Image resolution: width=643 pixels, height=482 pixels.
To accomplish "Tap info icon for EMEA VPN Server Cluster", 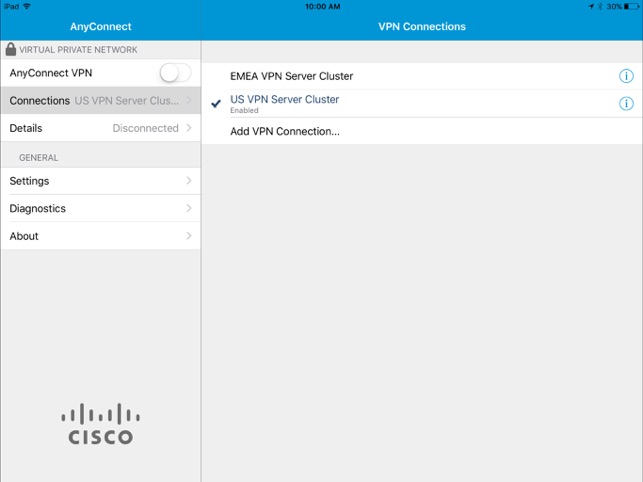I will [626, 76].
